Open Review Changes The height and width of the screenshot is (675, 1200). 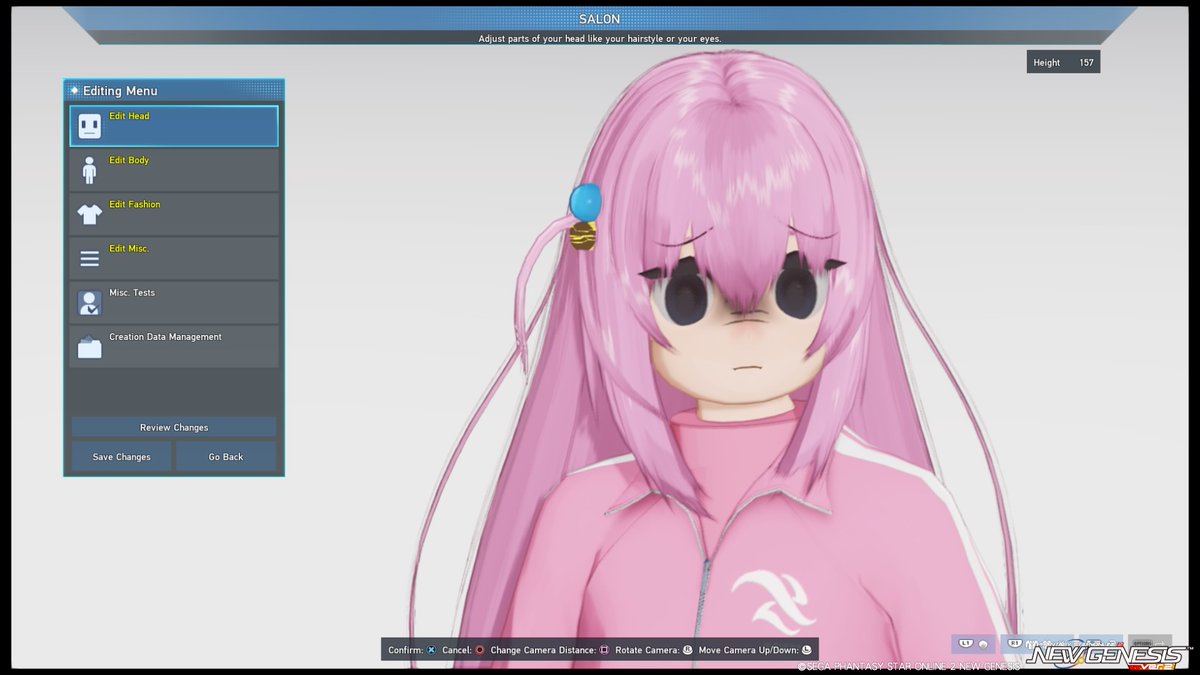(173, 427)
